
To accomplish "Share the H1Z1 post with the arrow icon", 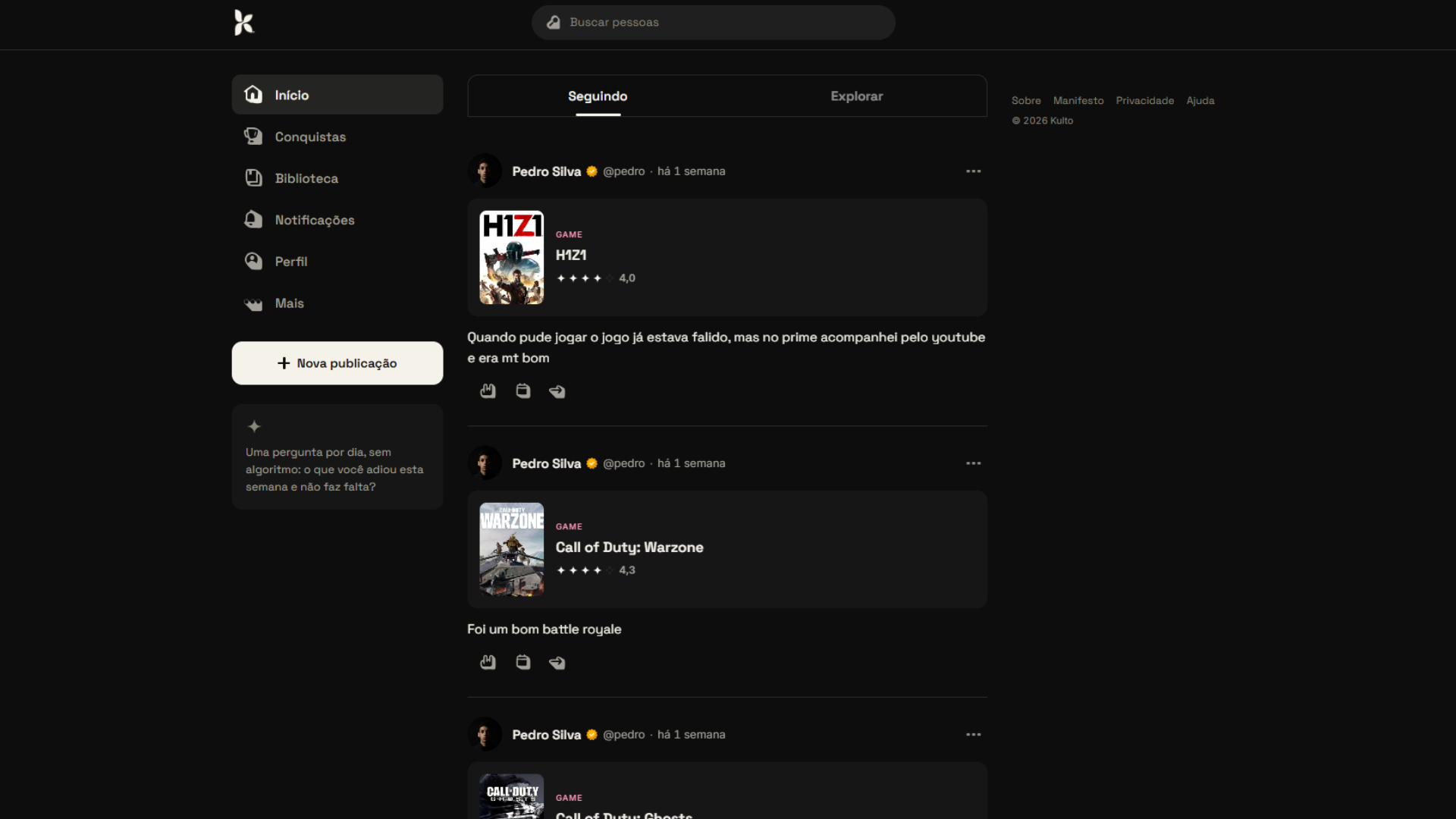I will tap(557, 392).
